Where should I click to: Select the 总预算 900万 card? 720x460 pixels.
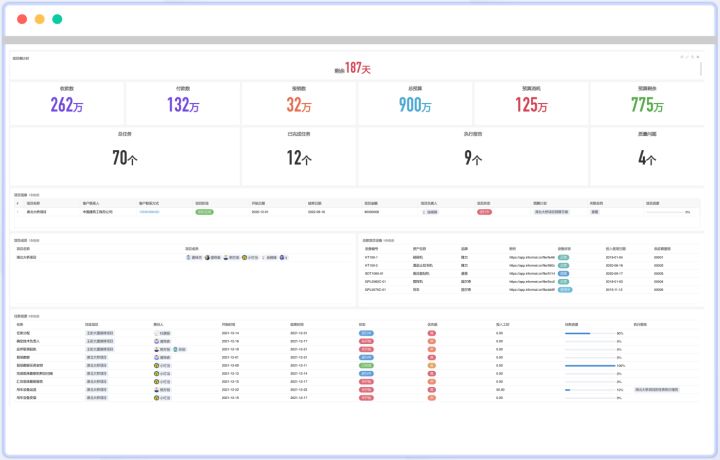(415, 102)
